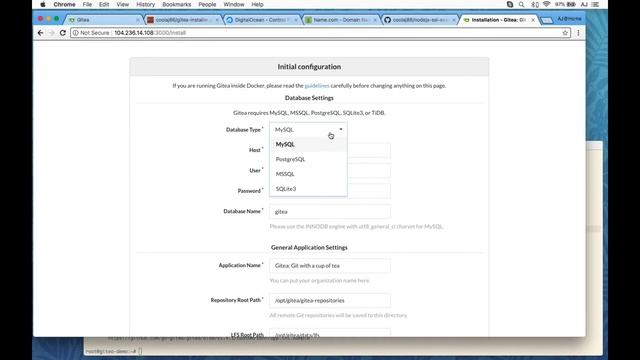Open the History menu
Viewport: 640px width, 360px height.
145,4
